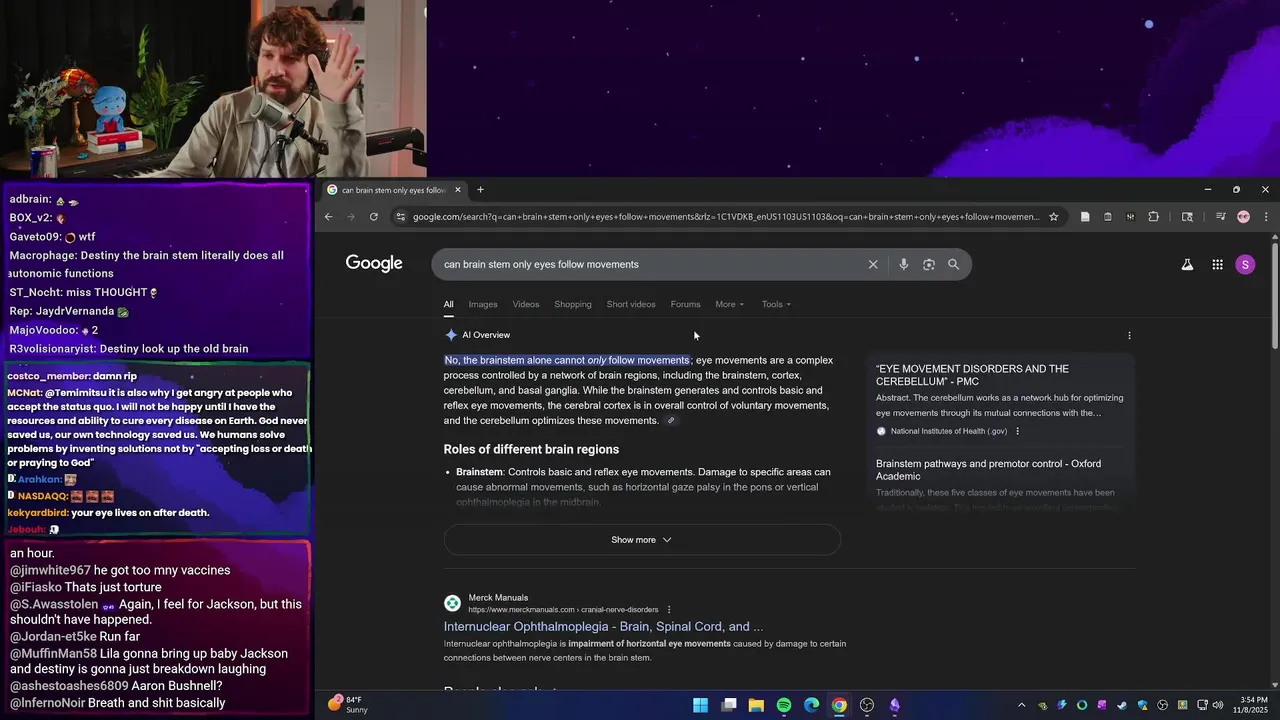Go back using the browser back arrow
Screen dimensions: 1280x720
(328, 217)
